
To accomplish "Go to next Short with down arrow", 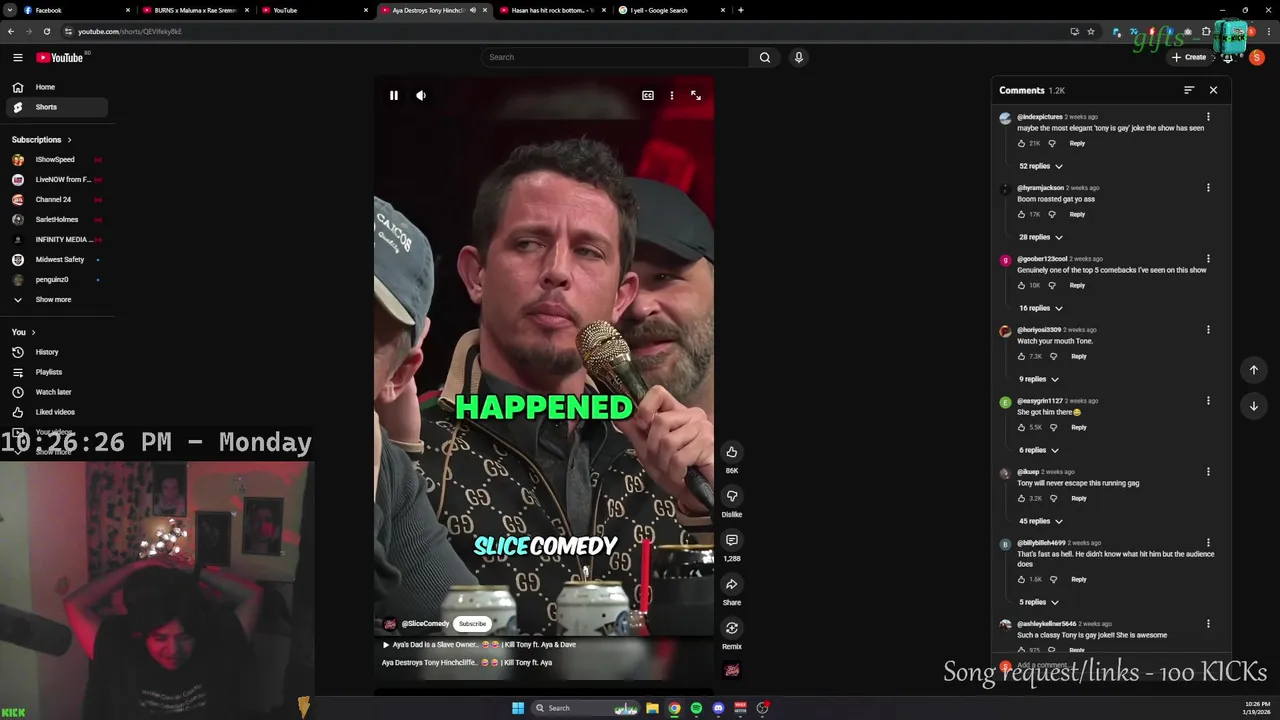I will click(1253, 406).
